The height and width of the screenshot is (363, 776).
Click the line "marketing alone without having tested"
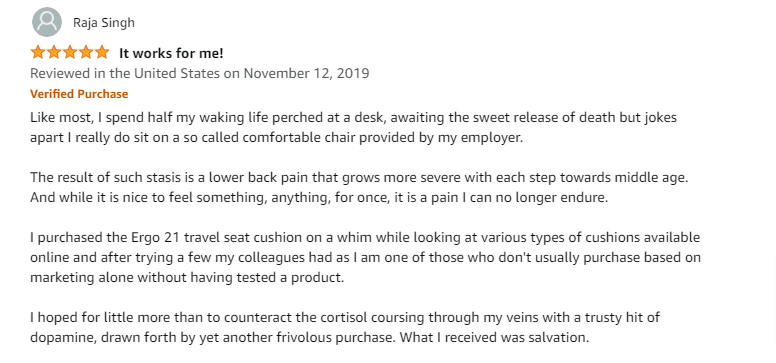point(187,277)
